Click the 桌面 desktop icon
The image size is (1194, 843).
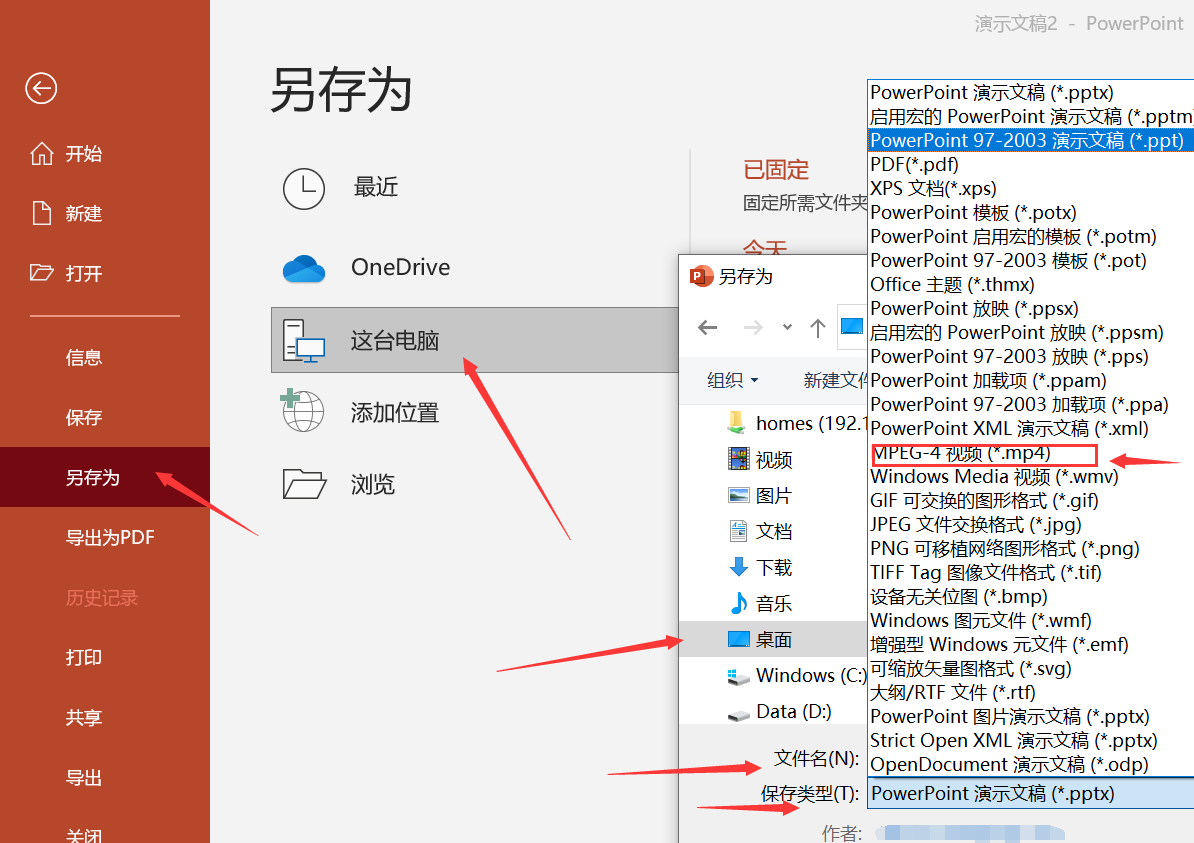pos(739,639)
